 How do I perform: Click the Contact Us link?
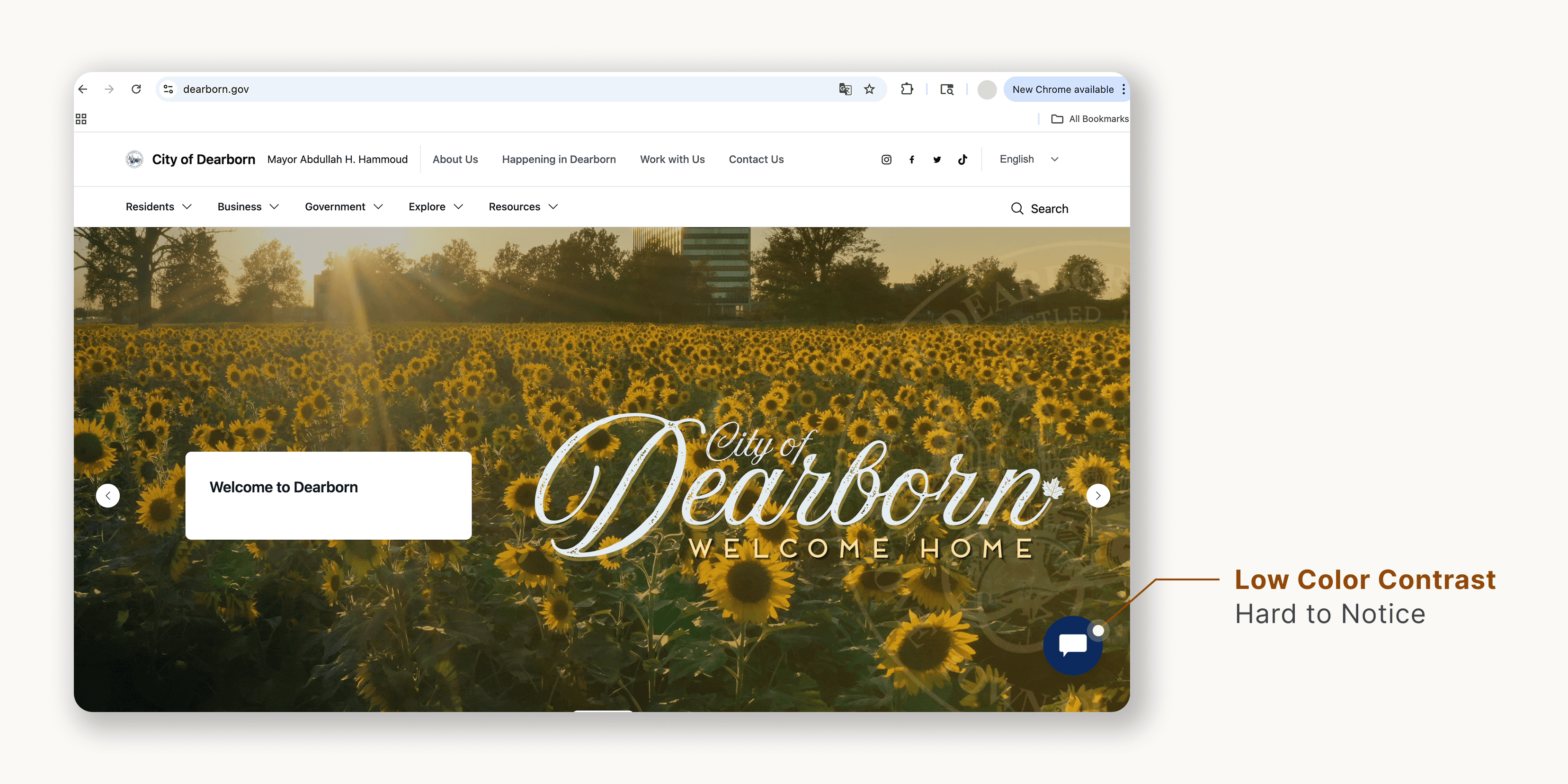click(756, 160)
